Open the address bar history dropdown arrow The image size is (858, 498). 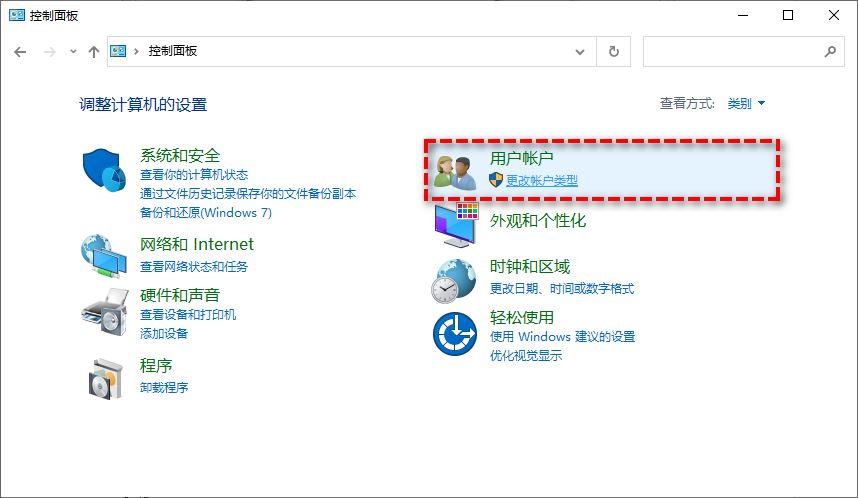580,51
